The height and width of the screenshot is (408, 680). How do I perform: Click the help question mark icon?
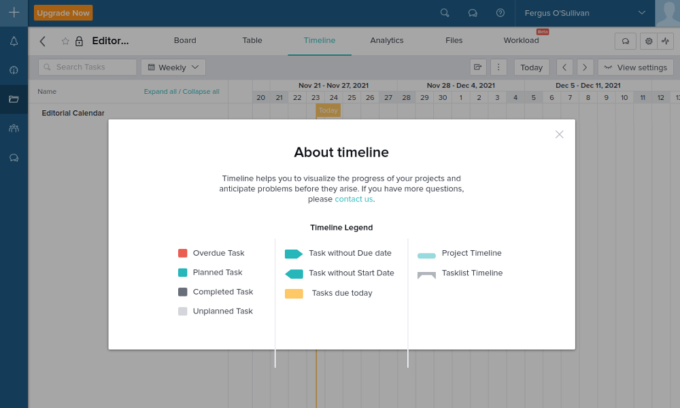point(499,13)
